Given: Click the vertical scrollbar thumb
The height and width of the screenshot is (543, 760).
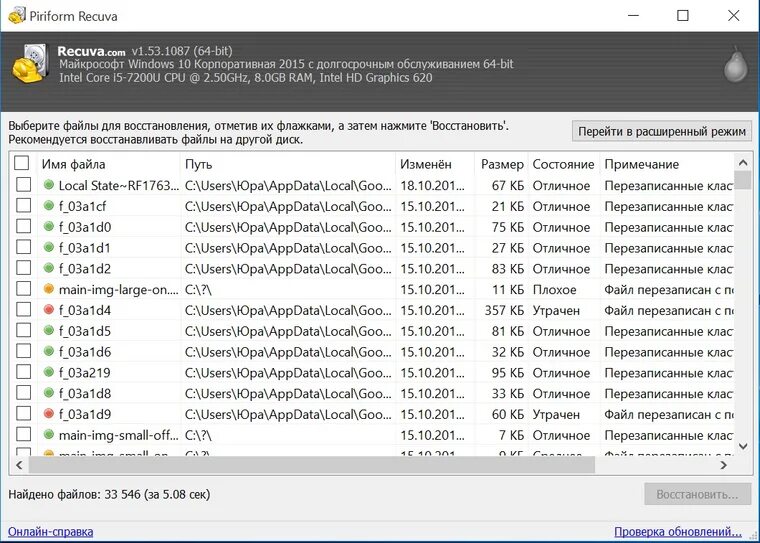Looking at the screenshot, I should point(743,180).
